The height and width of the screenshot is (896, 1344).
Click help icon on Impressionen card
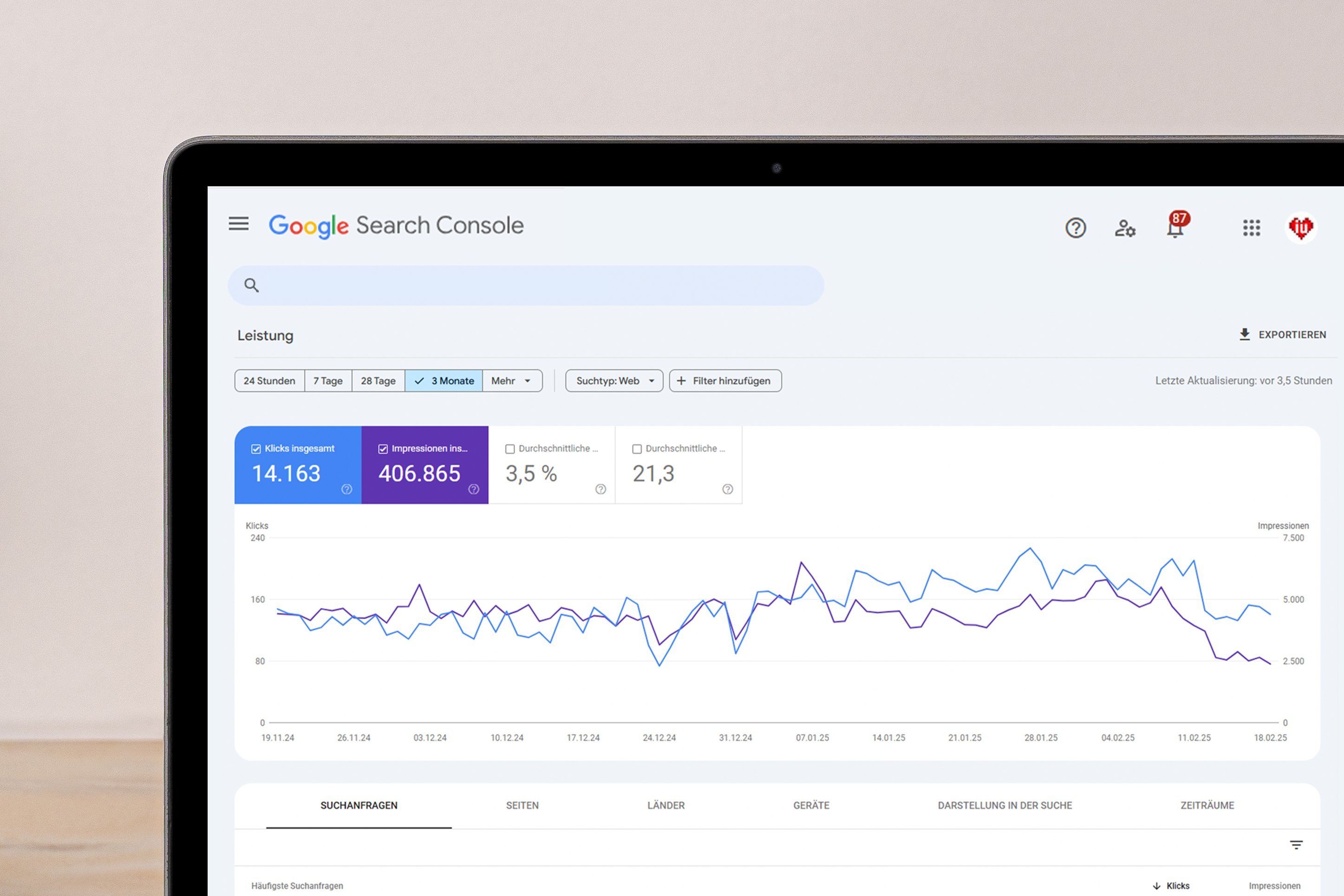pyautogui.click(x=474, y=489)
